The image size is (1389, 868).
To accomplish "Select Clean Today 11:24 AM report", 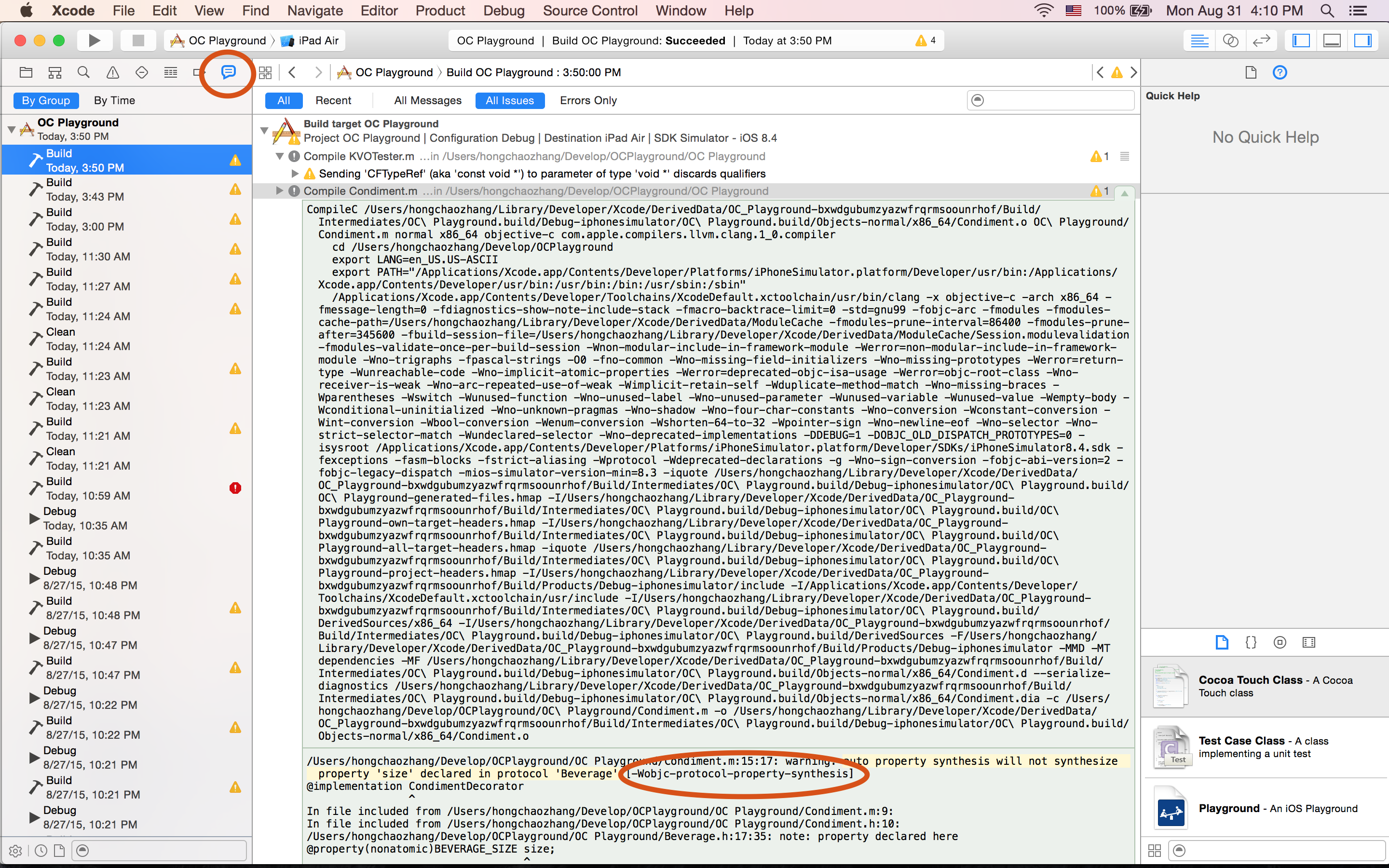I will coord(127,339).
